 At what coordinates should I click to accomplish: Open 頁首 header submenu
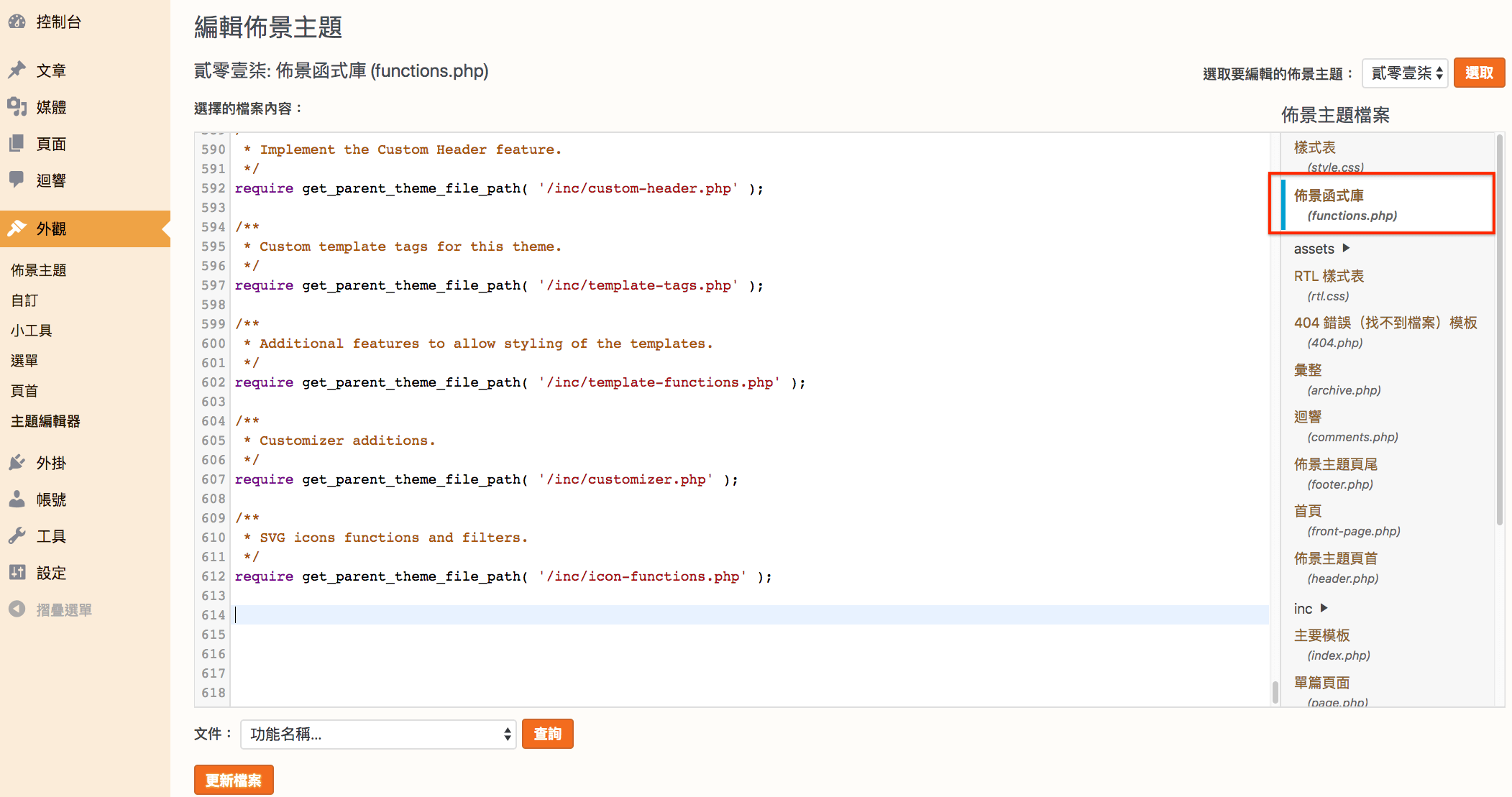pyautogui.click(x=24, y=391)
